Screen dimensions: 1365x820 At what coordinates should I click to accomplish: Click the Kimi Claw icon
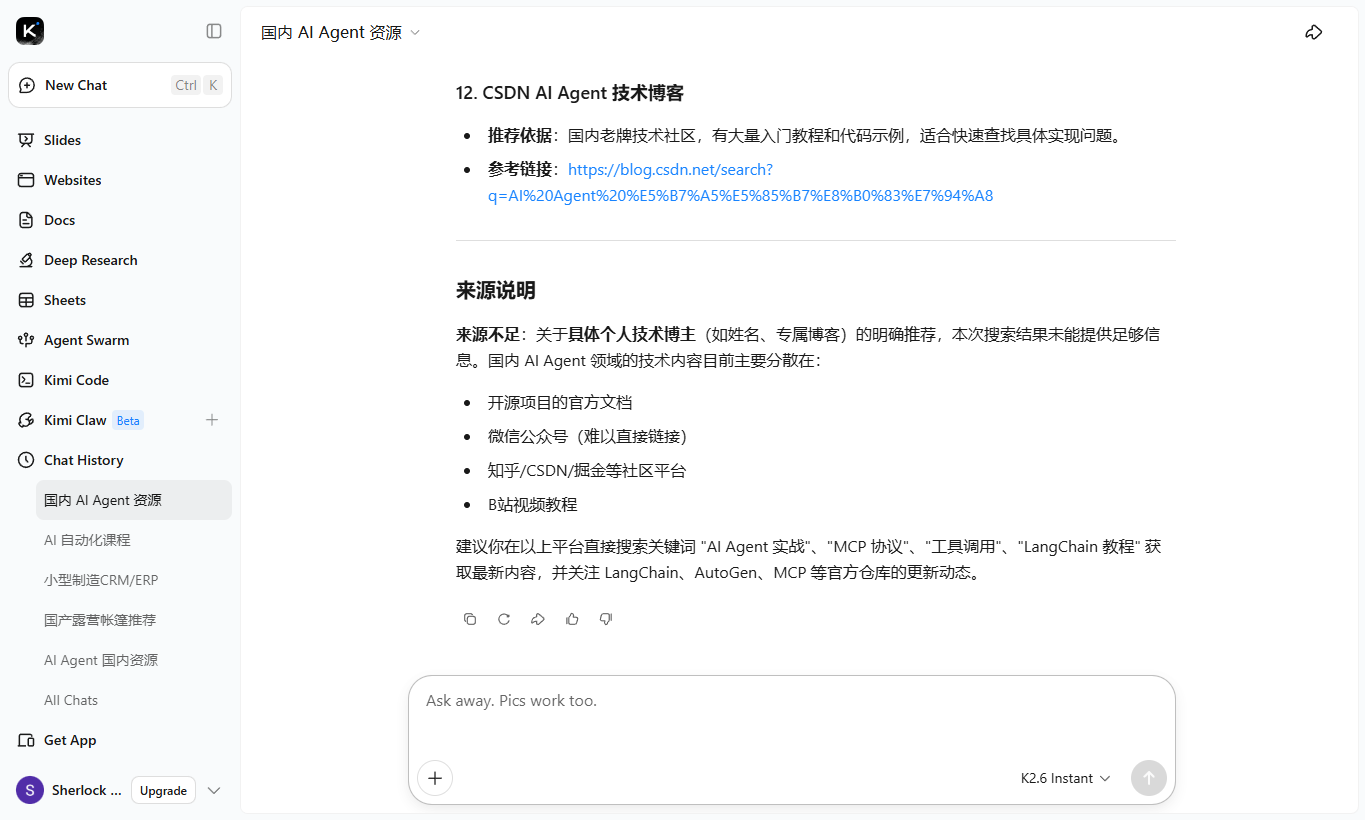pyautogui.click(x=26, y=420)
